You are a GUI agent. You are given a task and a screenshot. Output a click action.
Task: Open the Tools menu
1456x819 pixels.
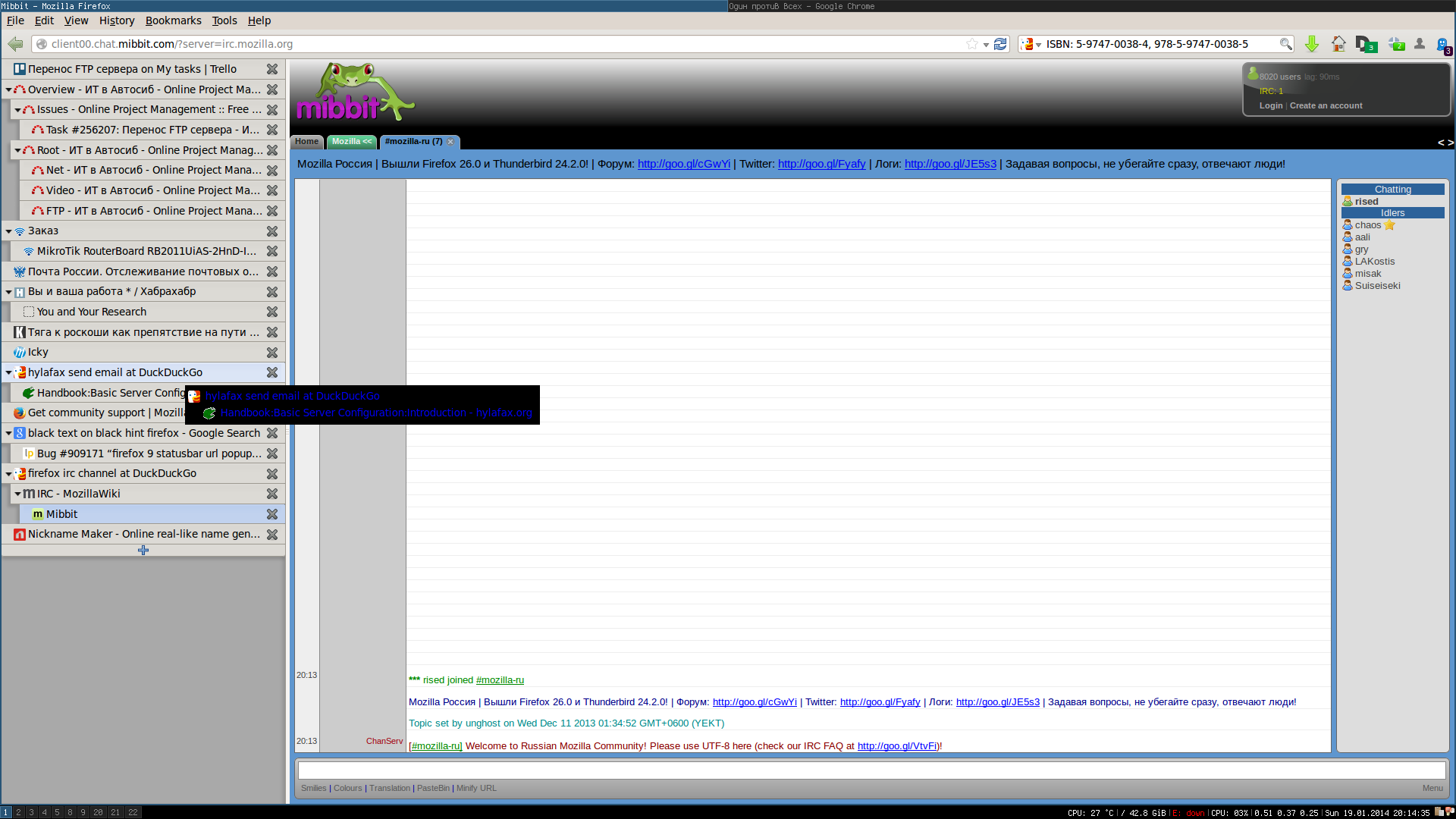[x=224, y=20]
